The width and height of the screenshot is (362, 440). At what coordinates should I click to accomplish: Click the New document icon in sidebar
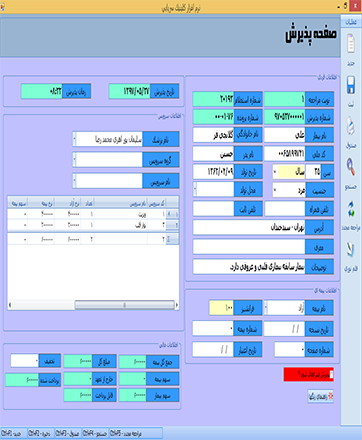[x=351, y=44]
